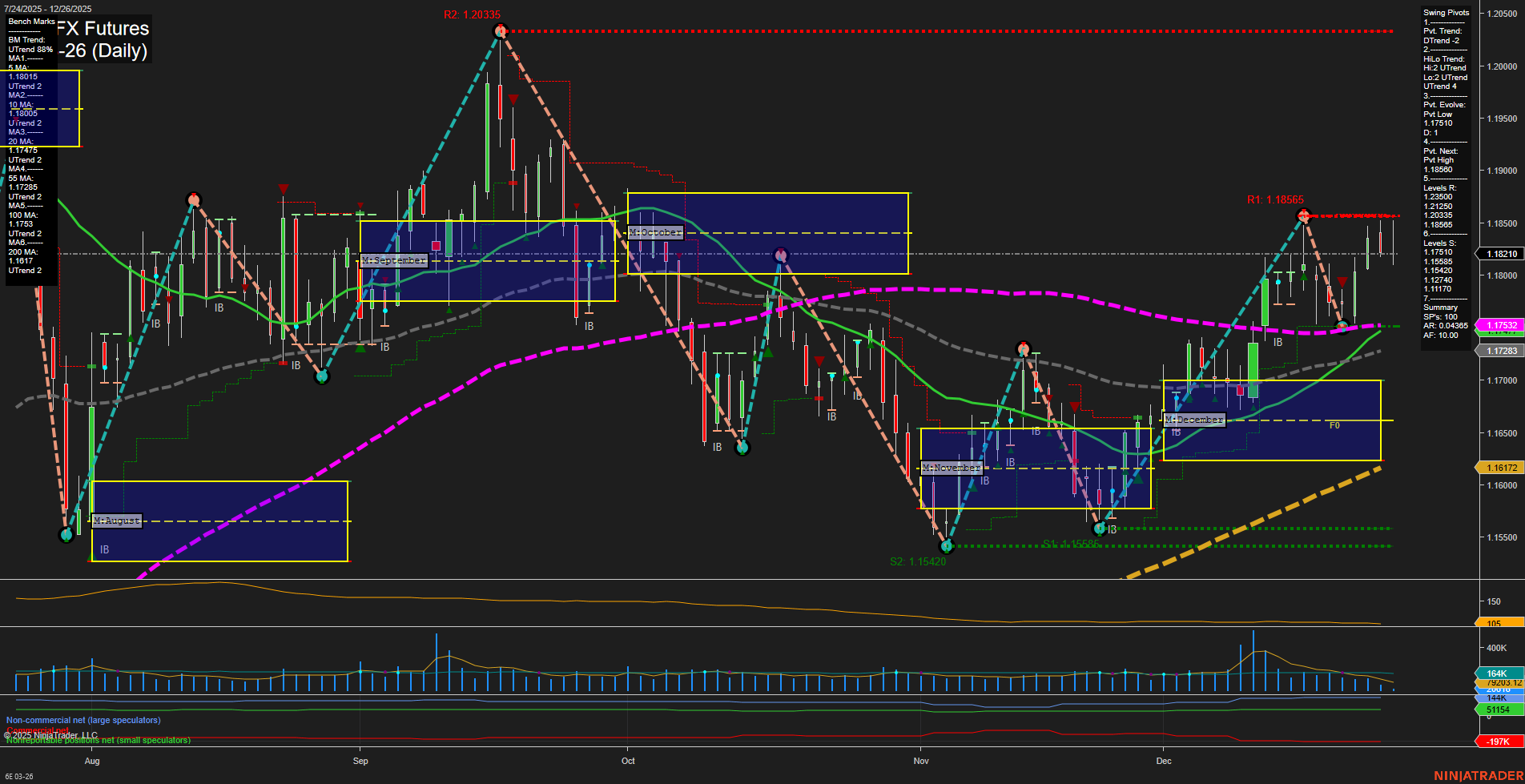This screenshot has width=1525, height=784.
Task: Click the date range 7/24/2025 - 12/26/2025 text
Action: [48, 8]
